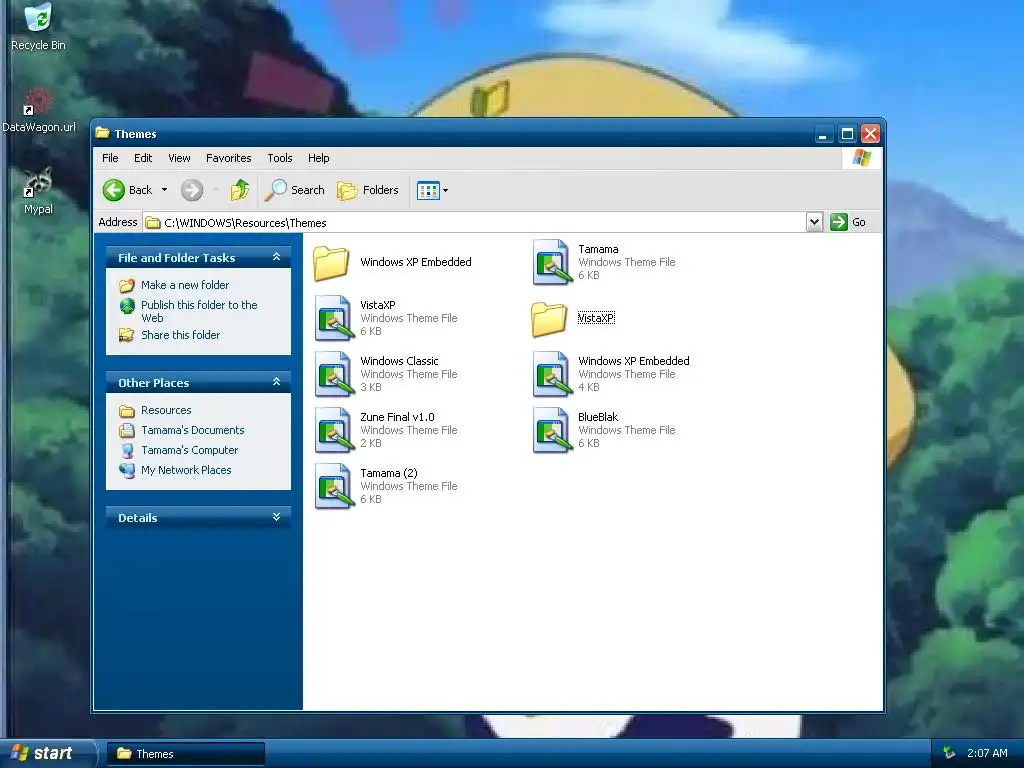
Task: Expand the Details section
Action: [x=276, y=517]
